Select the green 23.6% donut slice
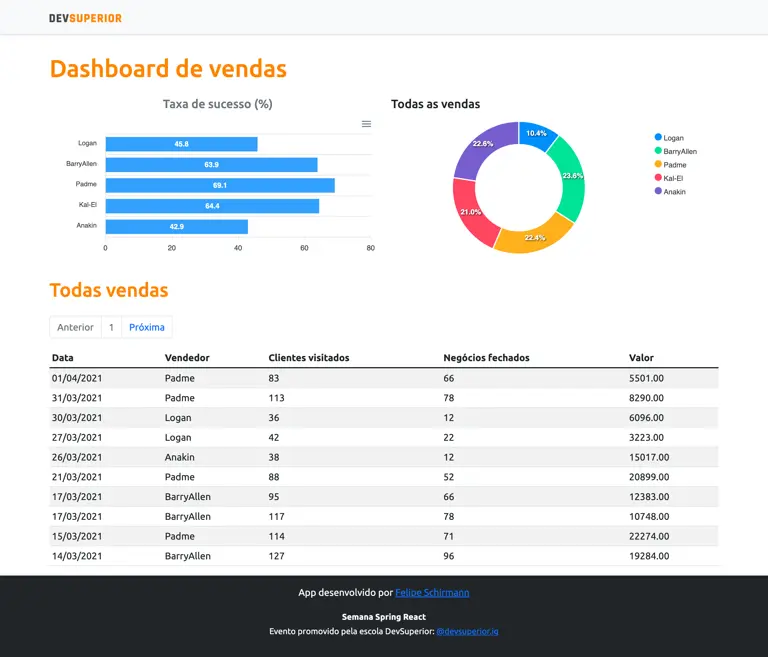 tap(570, 177)
